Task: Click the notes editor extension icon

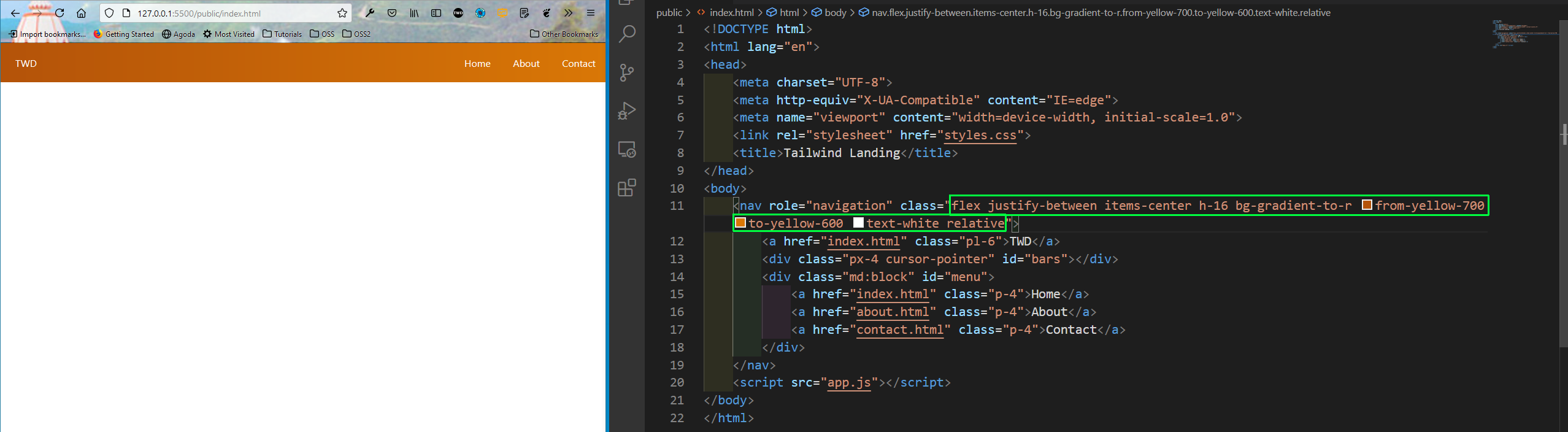Action: click(x=525, y=13)
